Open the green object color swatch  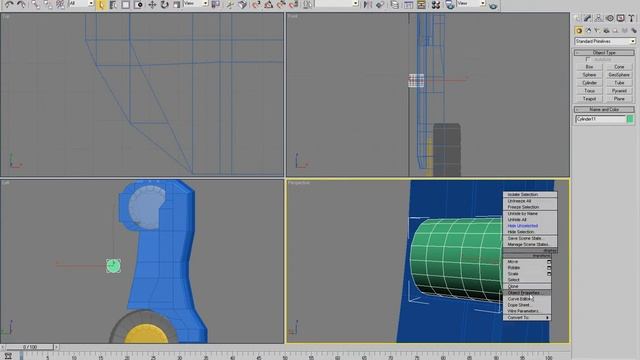(630, 119)
